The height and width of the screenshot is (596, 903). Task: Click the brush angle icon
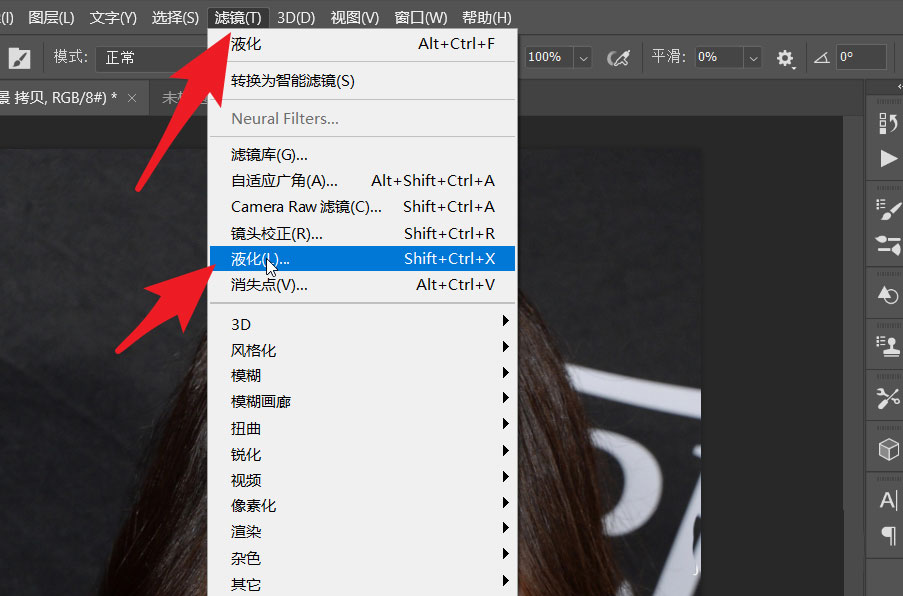[822, 58]
